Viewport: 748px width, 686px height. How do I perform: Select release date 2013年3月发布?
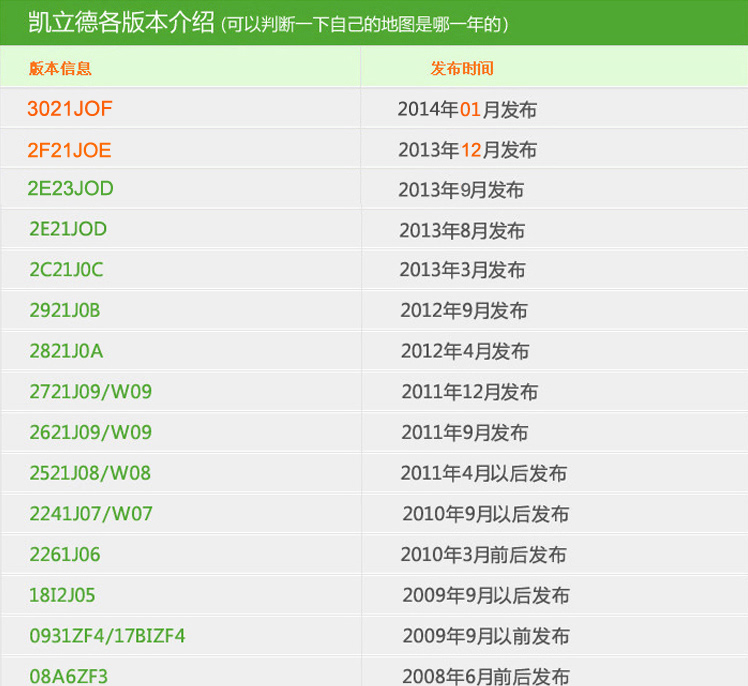462,270
